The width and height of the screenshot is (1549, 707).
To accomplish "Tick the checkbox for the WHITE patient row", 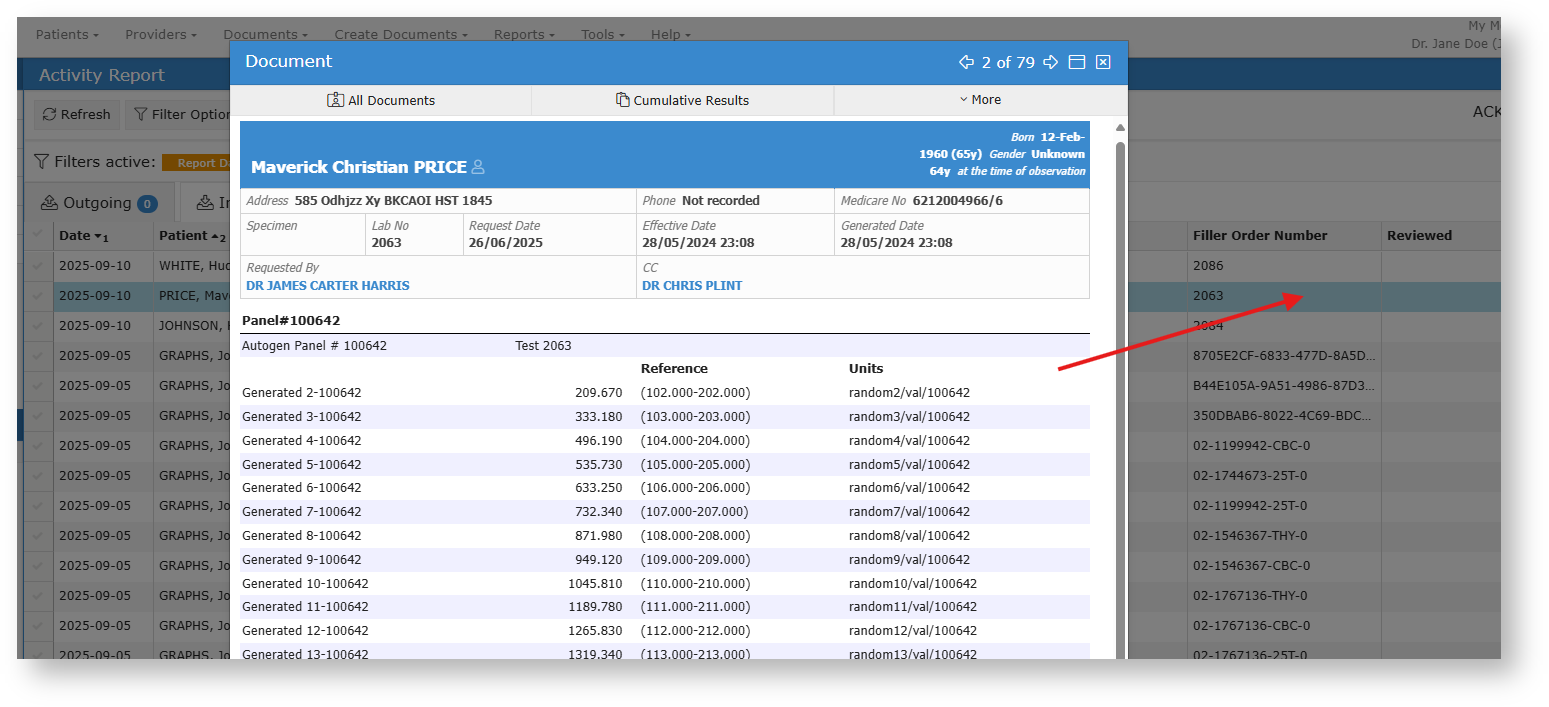I will (x=38, y=266).
